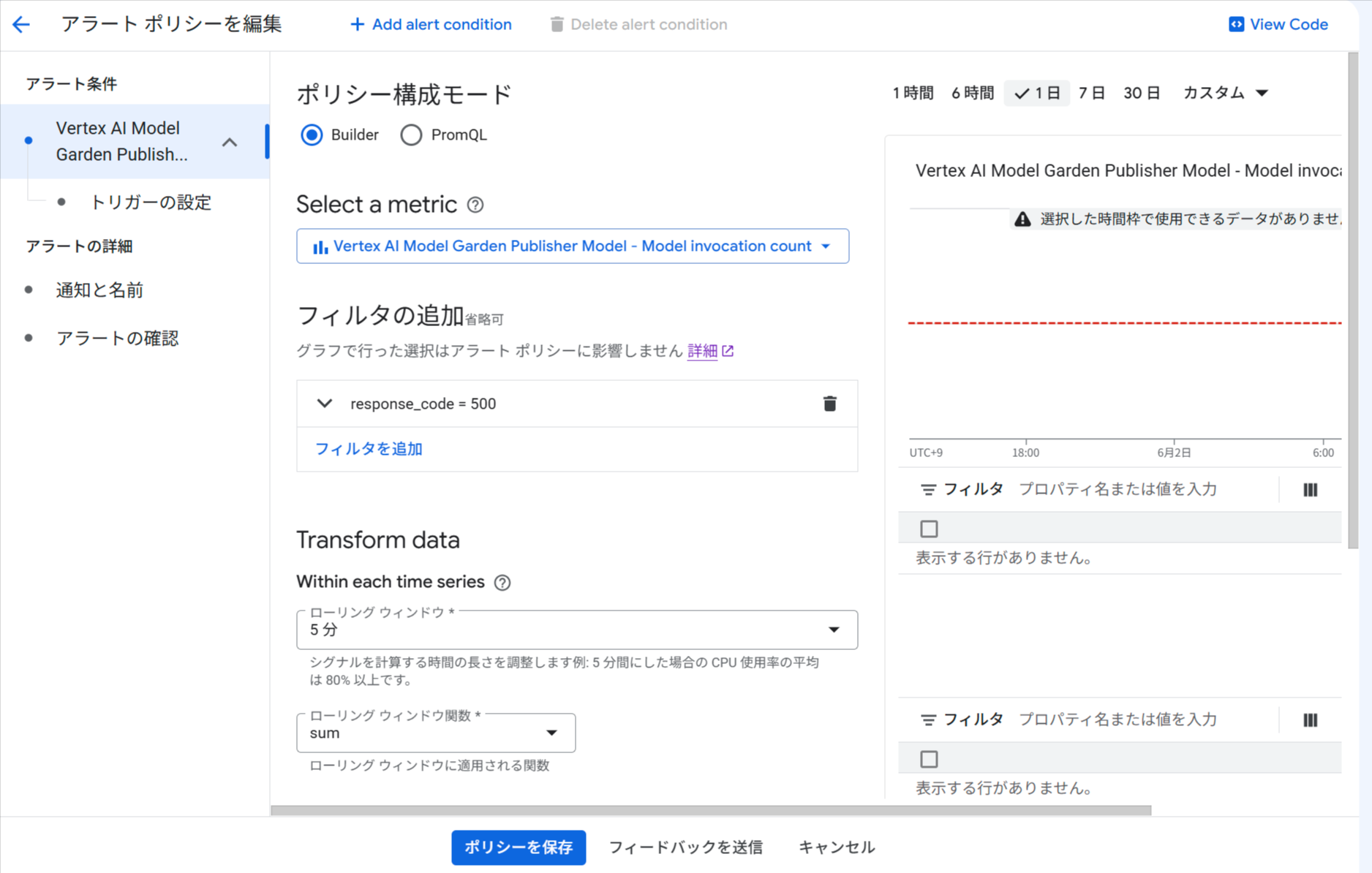Collapse the Vertex AI Model Garden condition
This screenshot has height=873, width=1372.
pos(230,141)
